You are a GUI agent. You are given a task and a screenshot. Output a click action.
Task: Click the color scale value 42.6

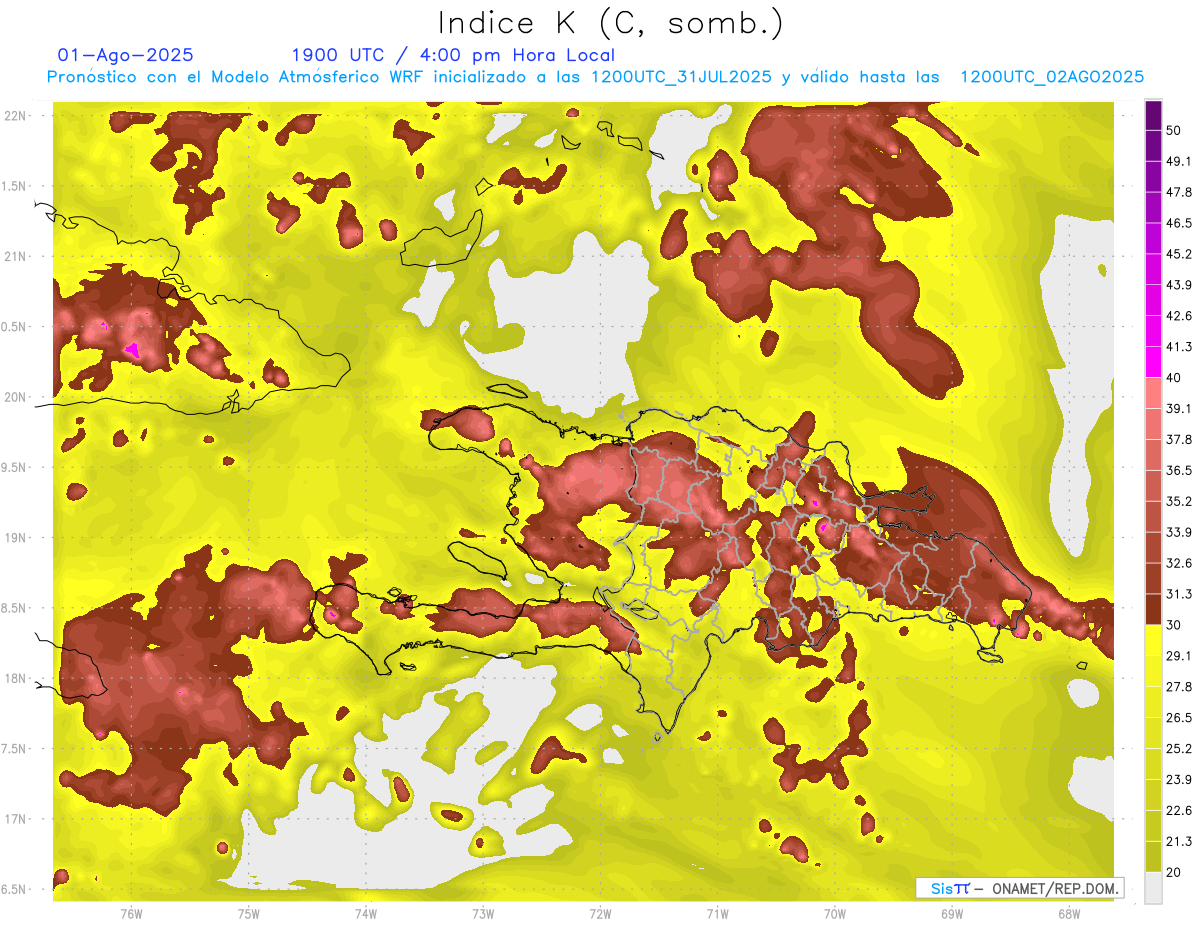(1179, 316)
